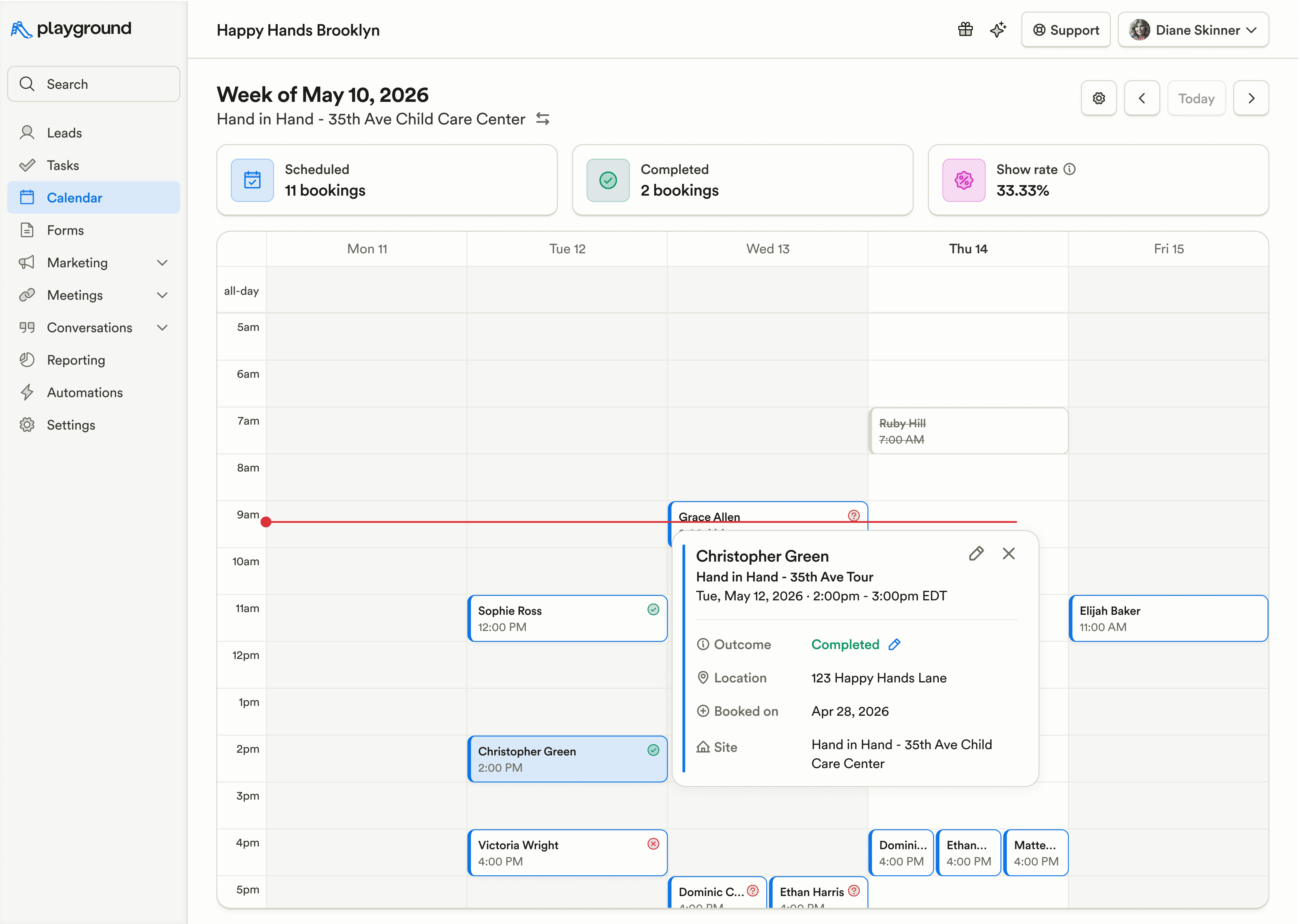The width and height of the screenshot is (1300, 924).
Task: Click '123 Happy Hands Lane' address text
Action: click(880, 678)
